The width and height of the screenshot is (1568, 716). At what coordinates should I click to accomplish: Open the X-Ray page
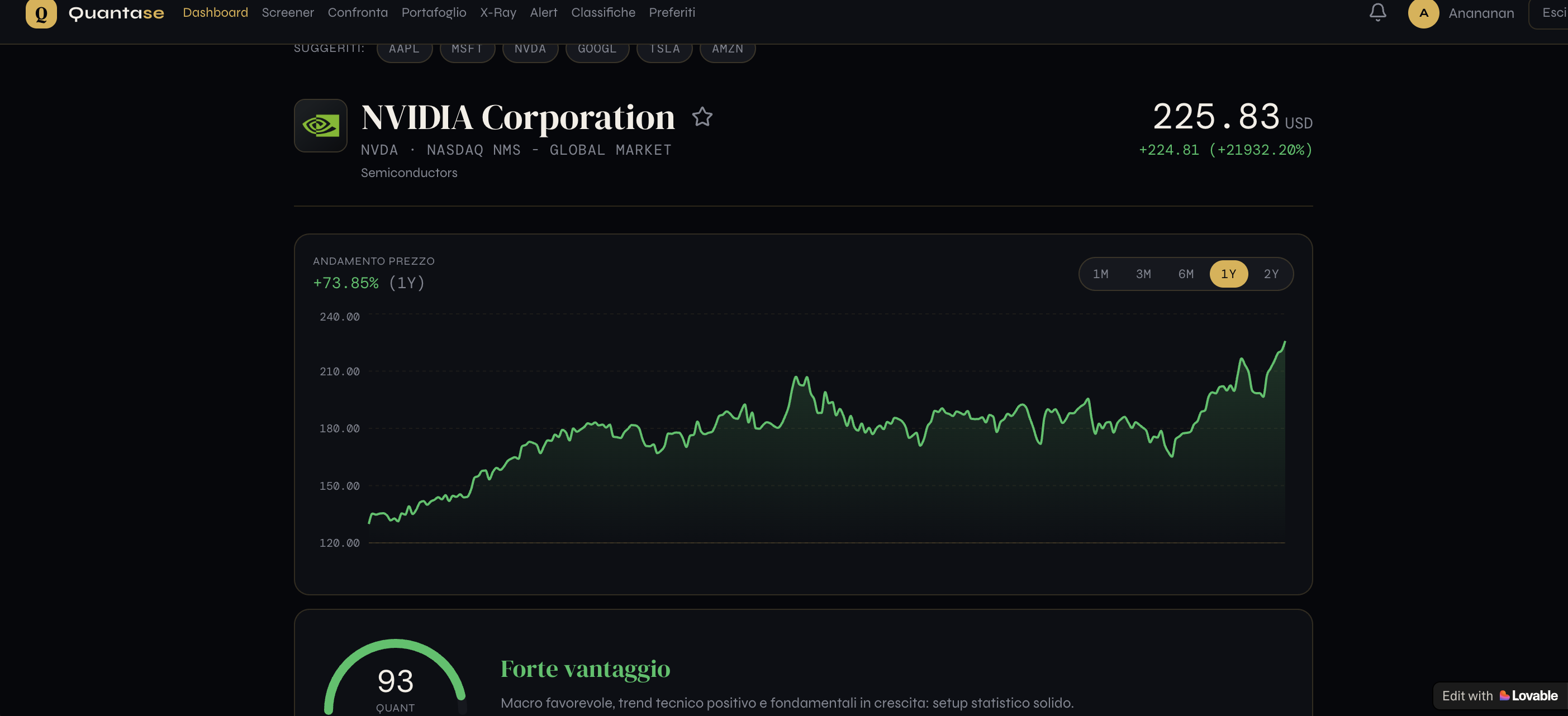pyautogui.click(x=498, y=12)
